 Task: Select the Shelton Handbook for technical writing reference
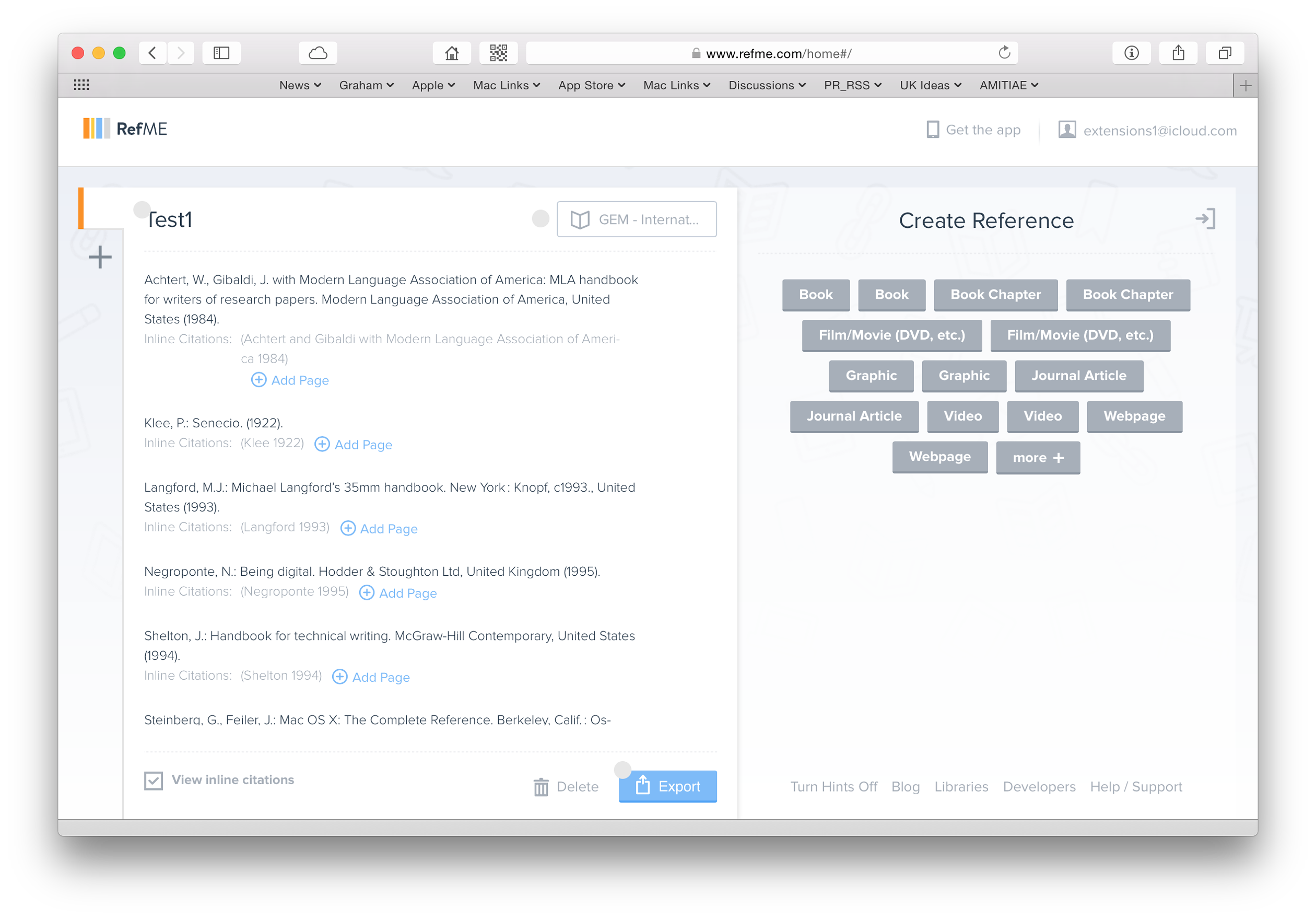[390, 646]
